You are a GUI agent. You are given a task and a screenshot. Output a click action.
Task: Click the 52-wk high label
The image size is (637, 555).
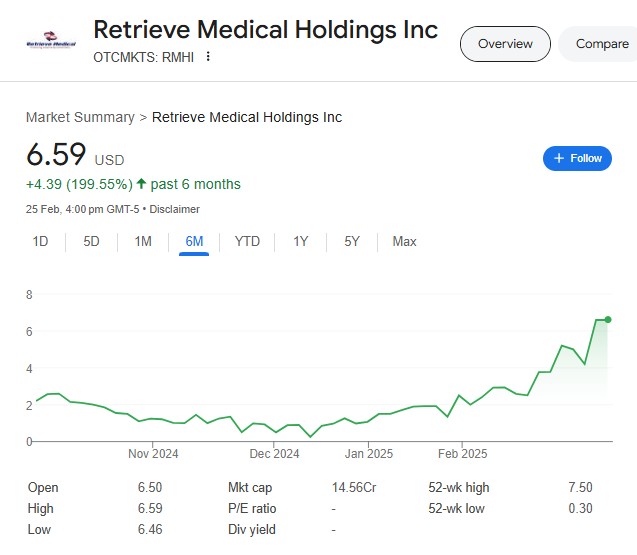pyautogui.click(x=459, y=488)
